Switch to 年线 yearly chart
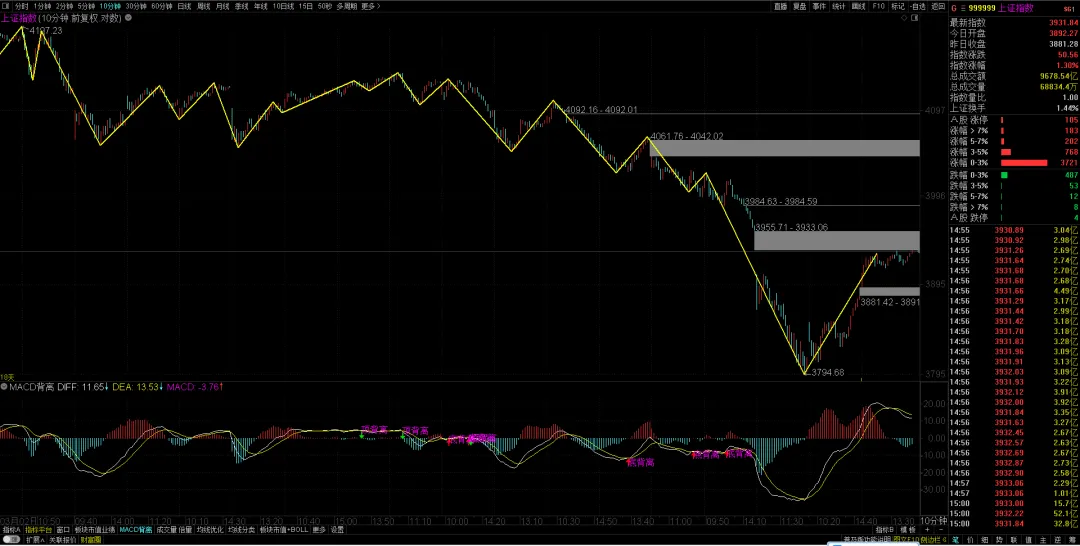Image resolution: width=1080 pixels, height=546 pixels. 260,6
